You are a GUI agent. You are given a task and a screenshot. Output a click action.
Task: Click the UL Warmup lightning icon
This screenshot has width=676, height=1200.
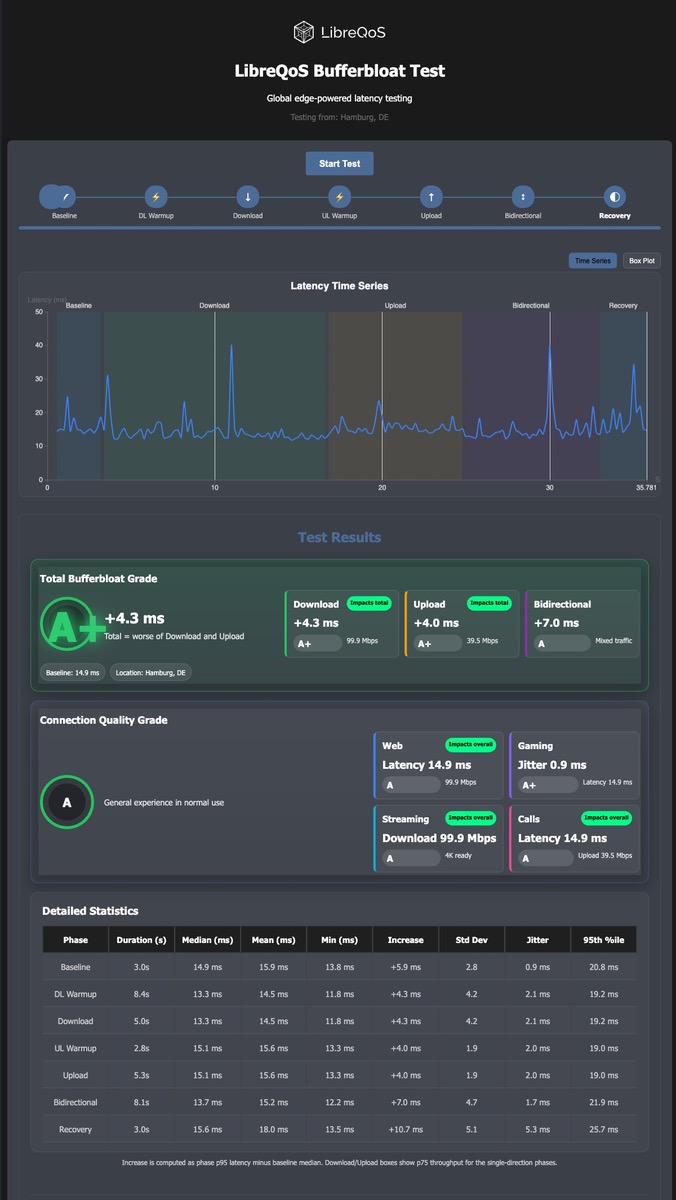click(339, 197)
